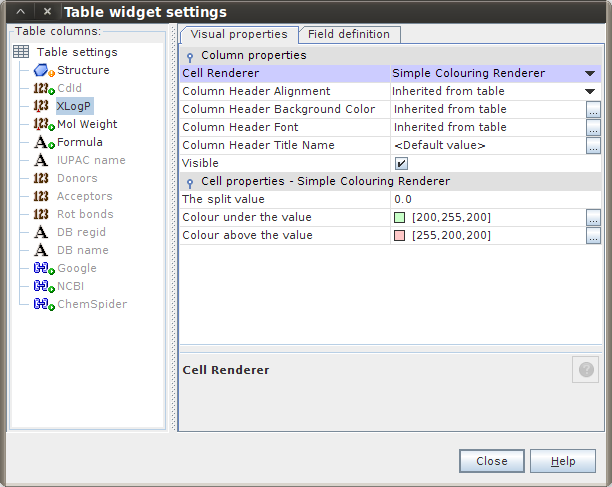The height and width of the screenshot is (487, 612).
Task: Click the ChemSpider link column icon
Action: (x=42, y=304)
